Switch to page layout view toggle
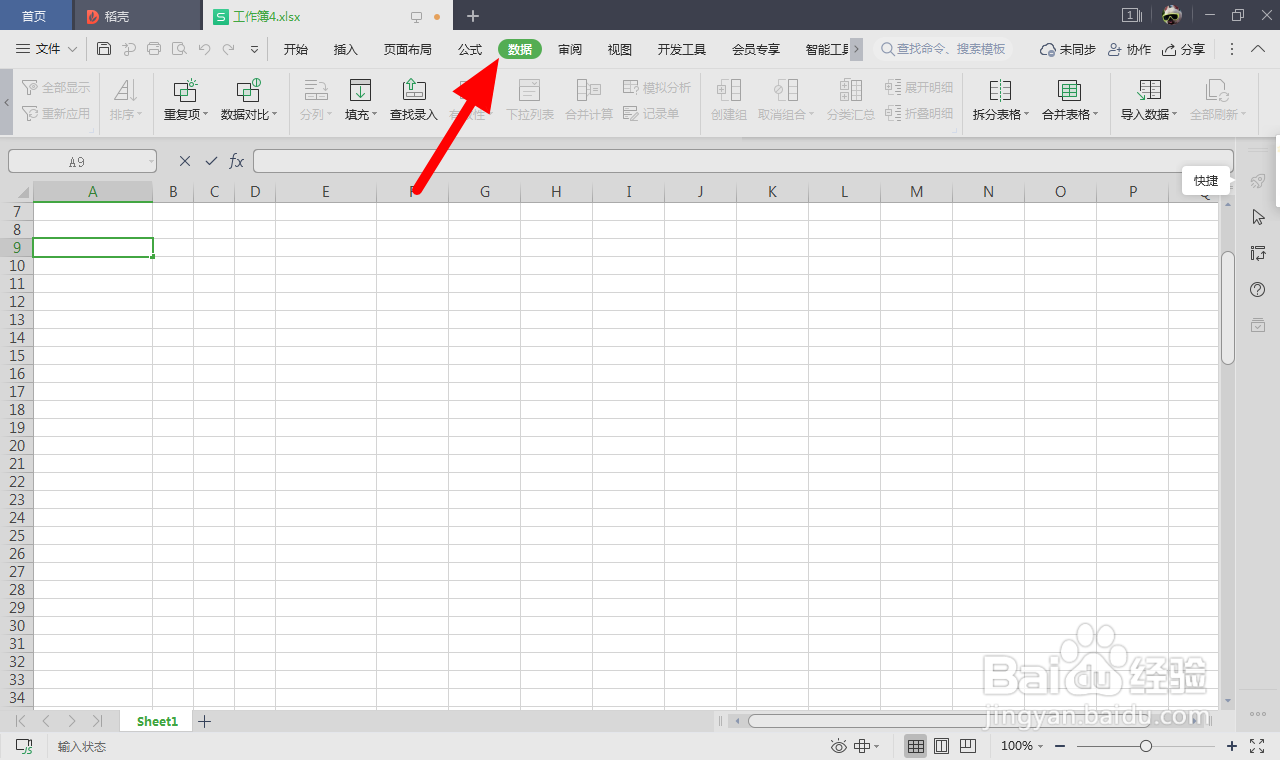This screenshot has width=1280, height=760. tap(941, 746)
